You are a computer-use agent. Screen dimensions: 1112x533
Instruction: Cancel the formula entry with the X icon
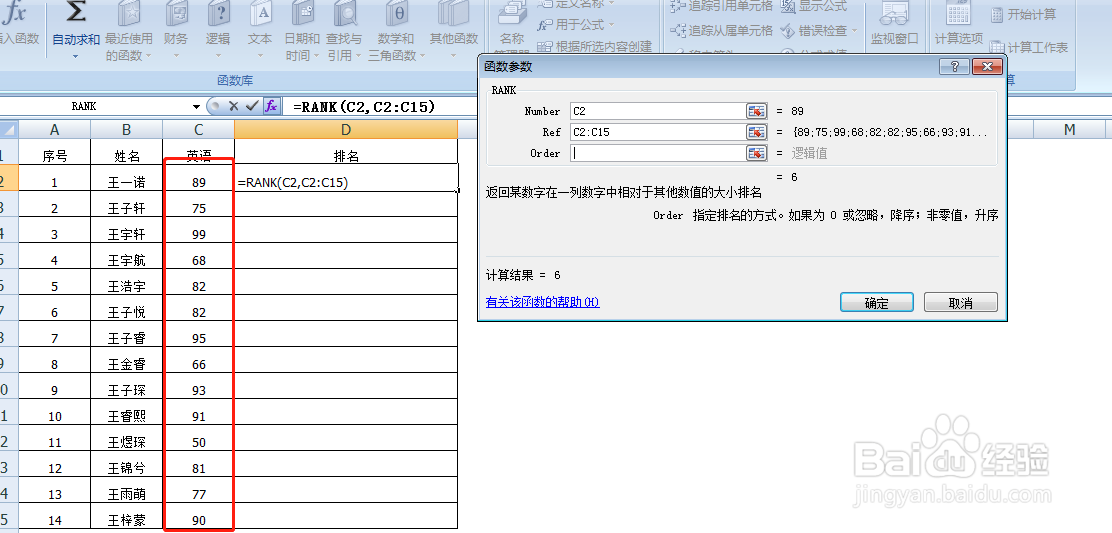233,106
